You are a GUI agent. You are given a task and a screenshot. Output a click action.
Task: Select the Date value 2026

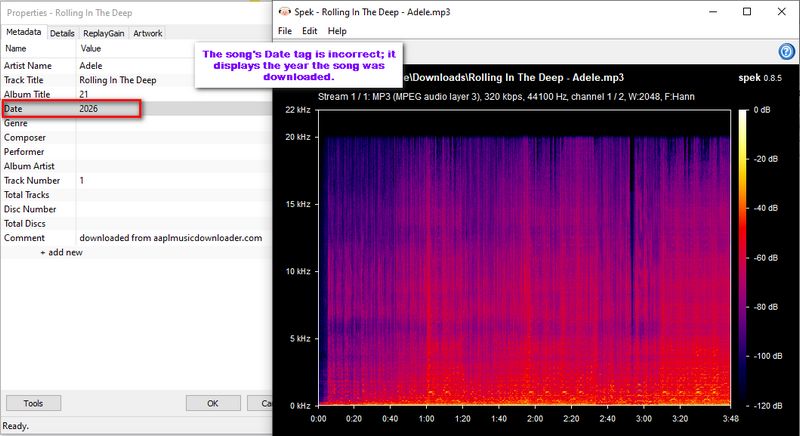pos(88,109)
